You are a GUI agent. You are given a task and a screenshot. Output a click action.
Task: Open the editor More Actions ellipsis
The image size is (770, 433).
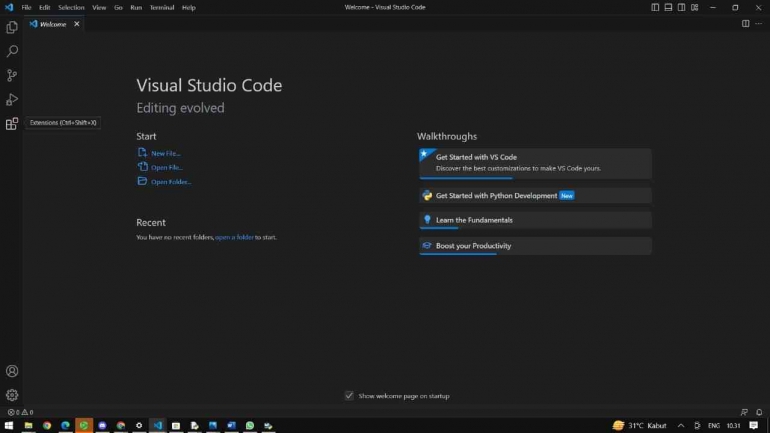pyautogui.click(x=759, y=24)
